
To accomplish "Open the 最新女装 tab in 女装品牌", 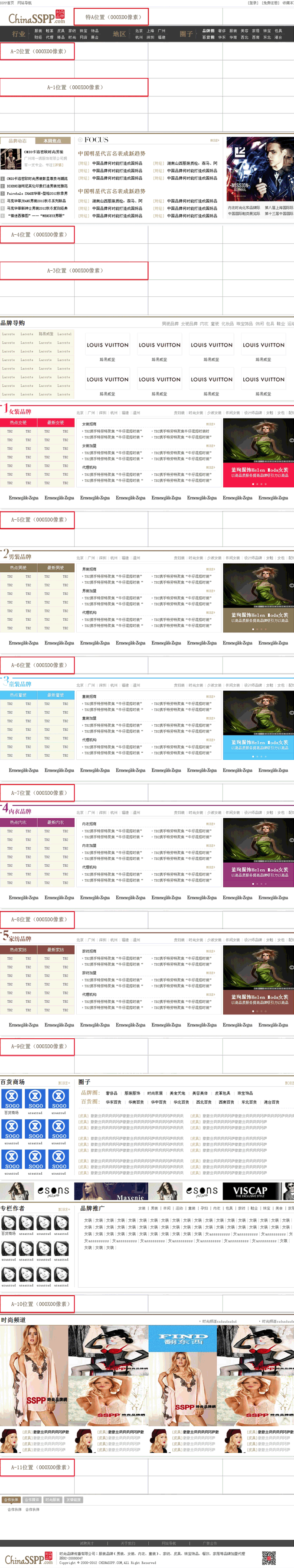I will coord(56,422).
